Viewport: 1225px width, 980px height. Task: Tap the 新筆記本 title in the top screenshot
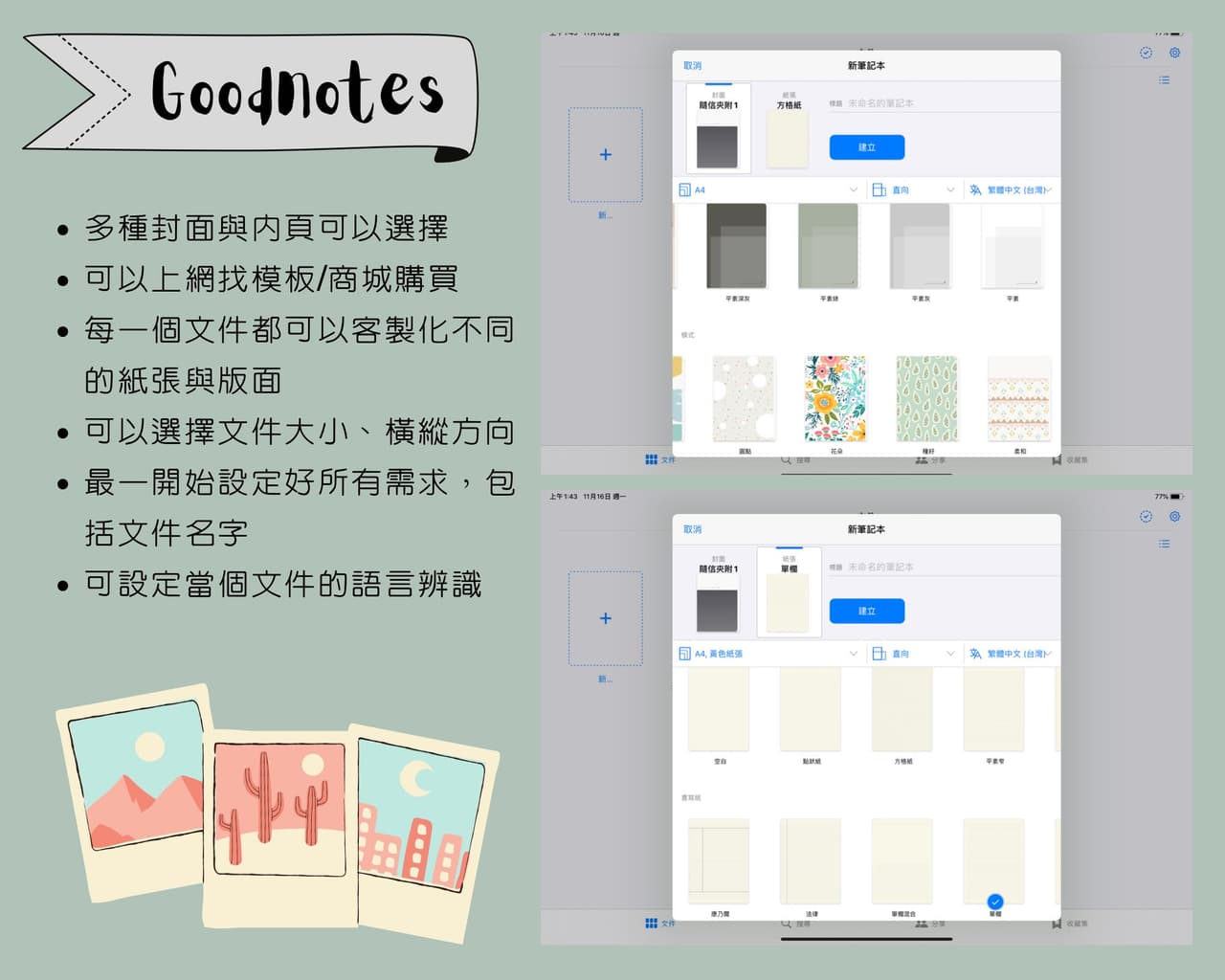866,66
